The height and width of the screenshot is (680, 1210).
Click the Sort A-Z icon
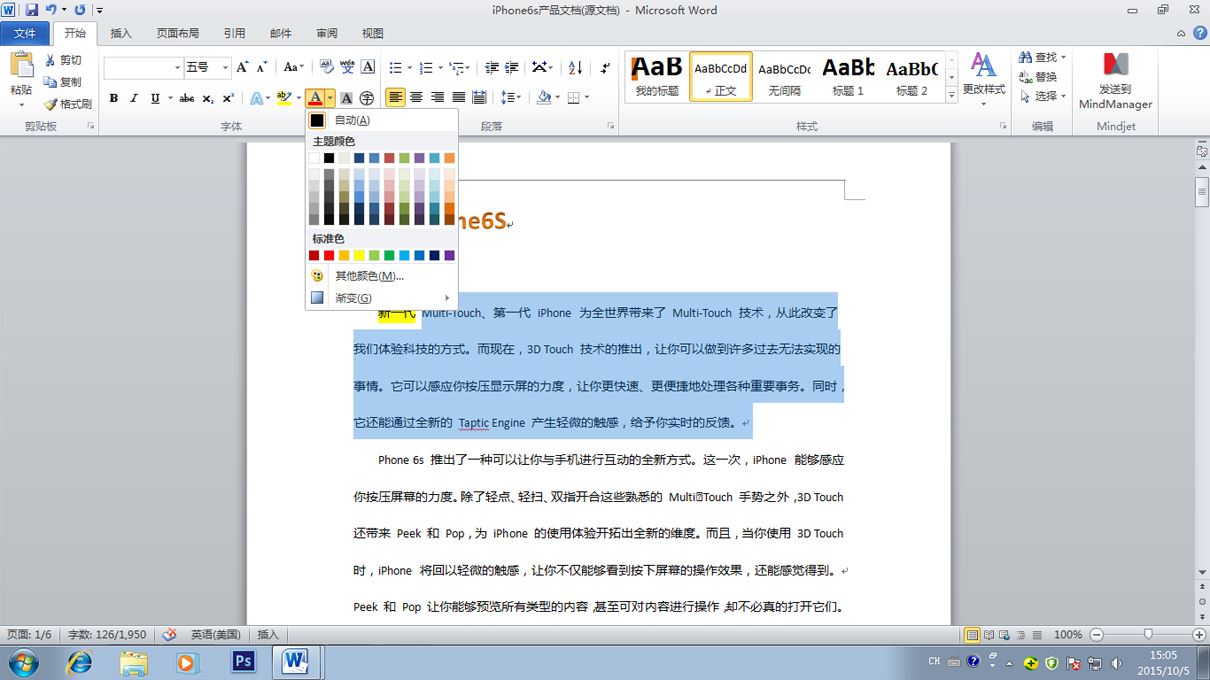575,68
